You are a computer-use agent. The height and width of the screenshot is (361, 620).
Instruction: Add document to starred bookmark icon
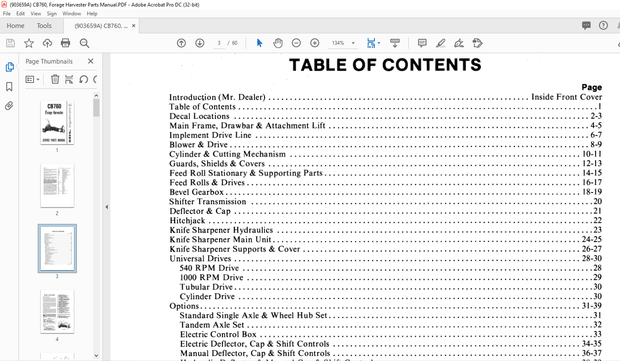point(29,43)
